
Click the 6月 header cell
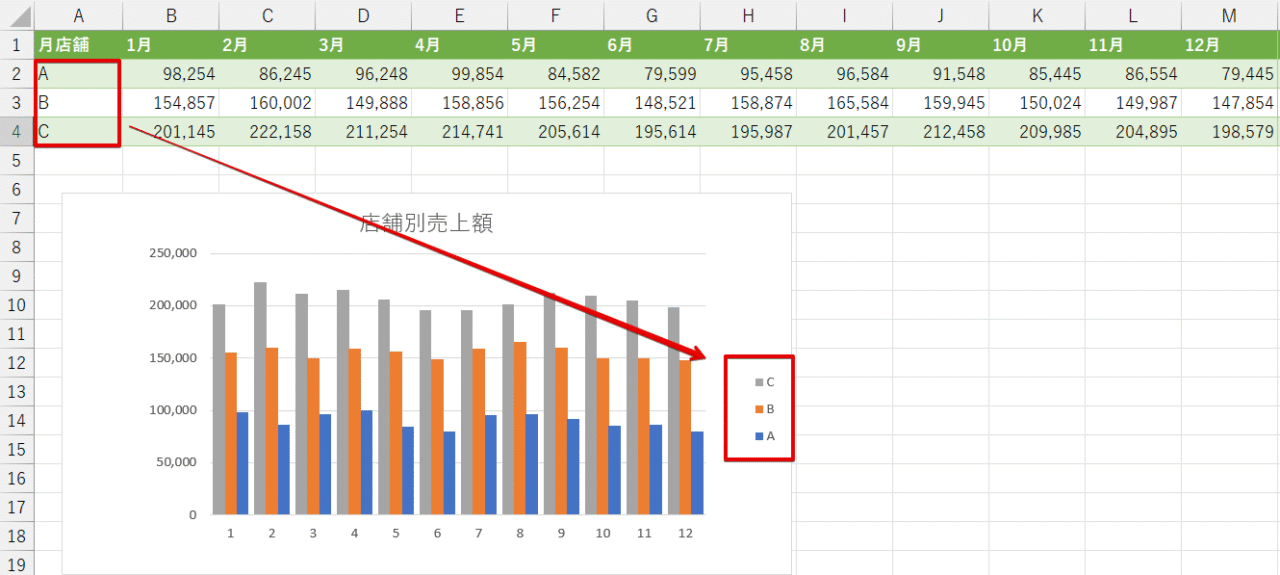(651, 45)
